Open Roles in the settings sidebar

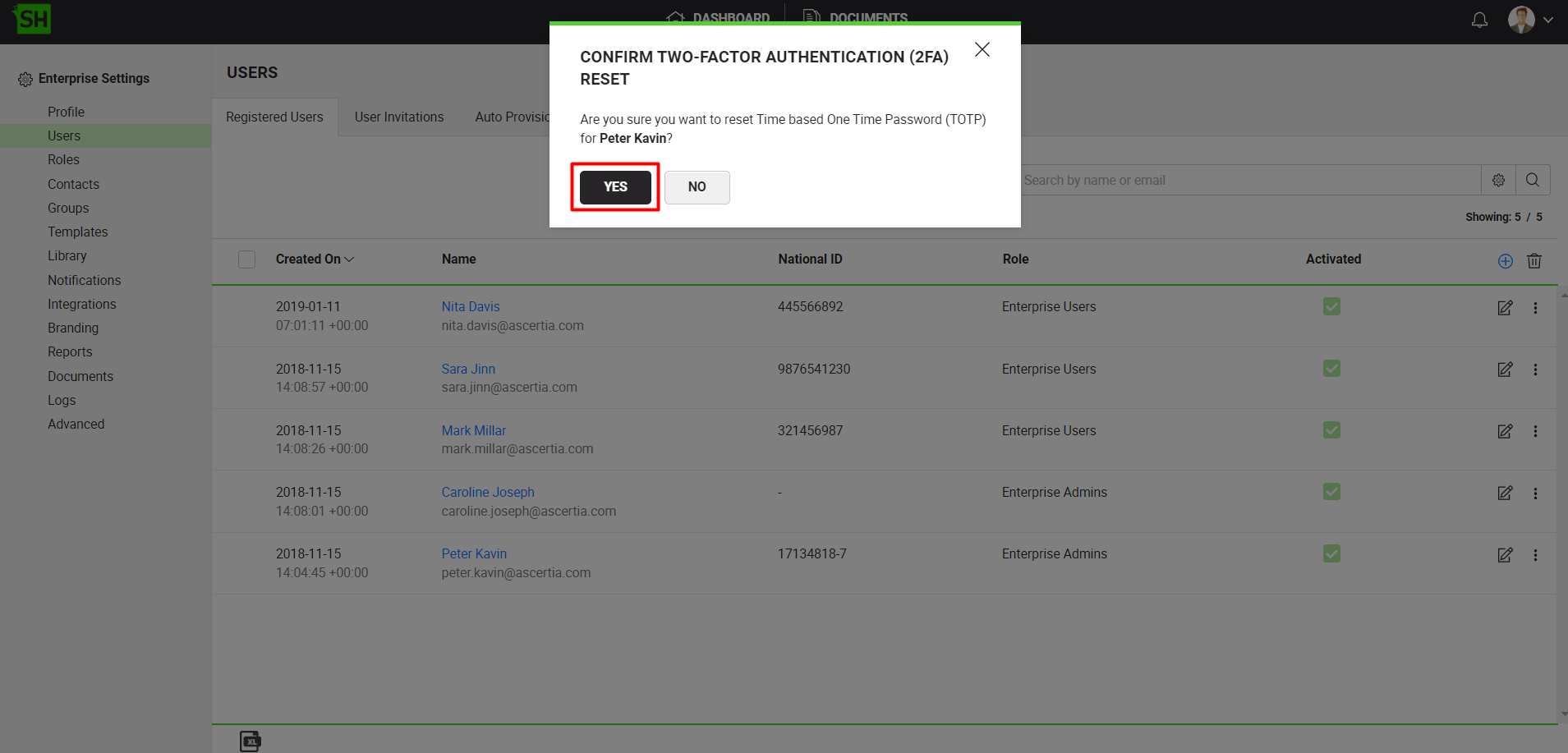pyautogui.click(x=63, y=160)
